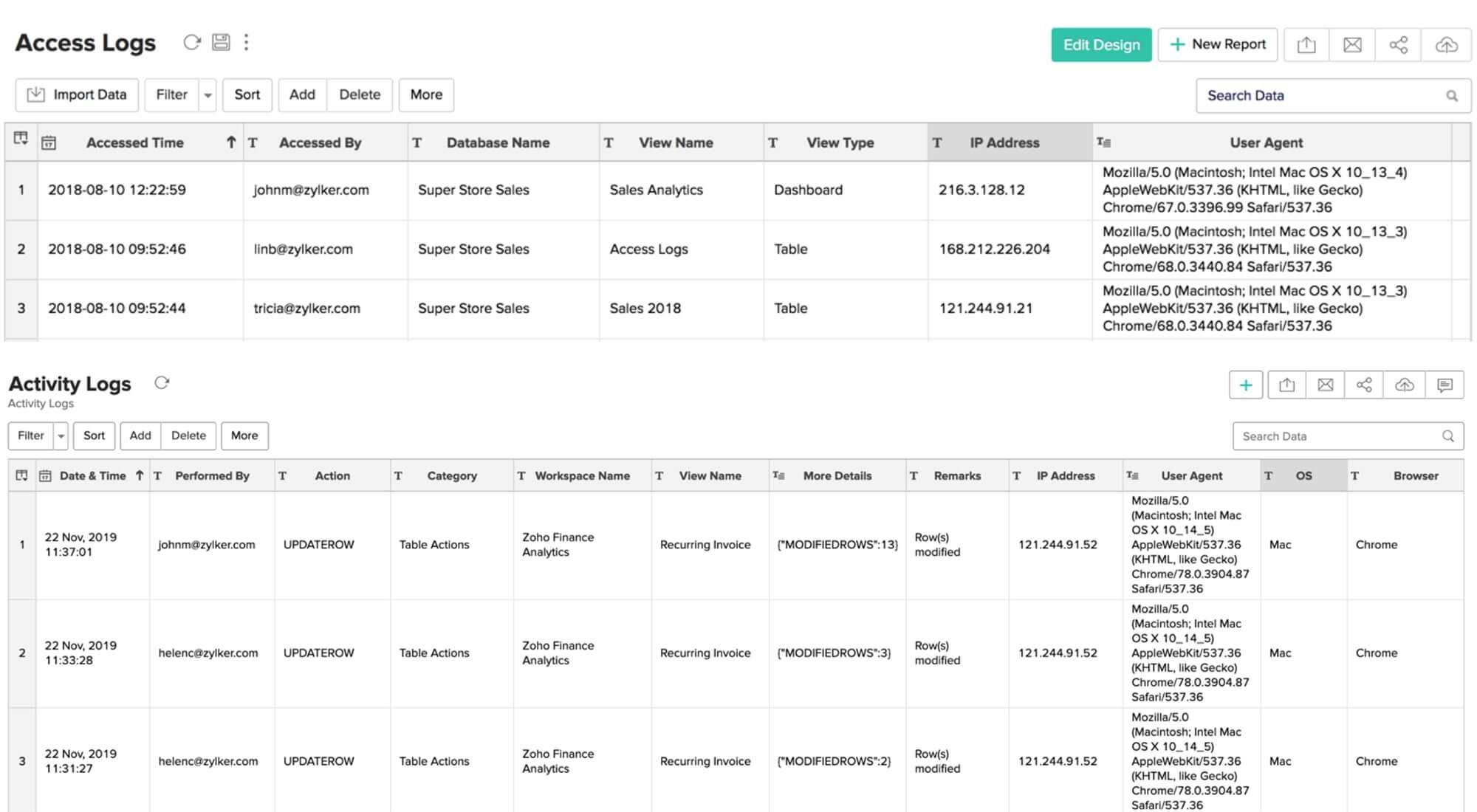This screenshot has width=1477, height=812.
Task: Click the green plus icon in Activity Logs
Action: [1246, 385]
